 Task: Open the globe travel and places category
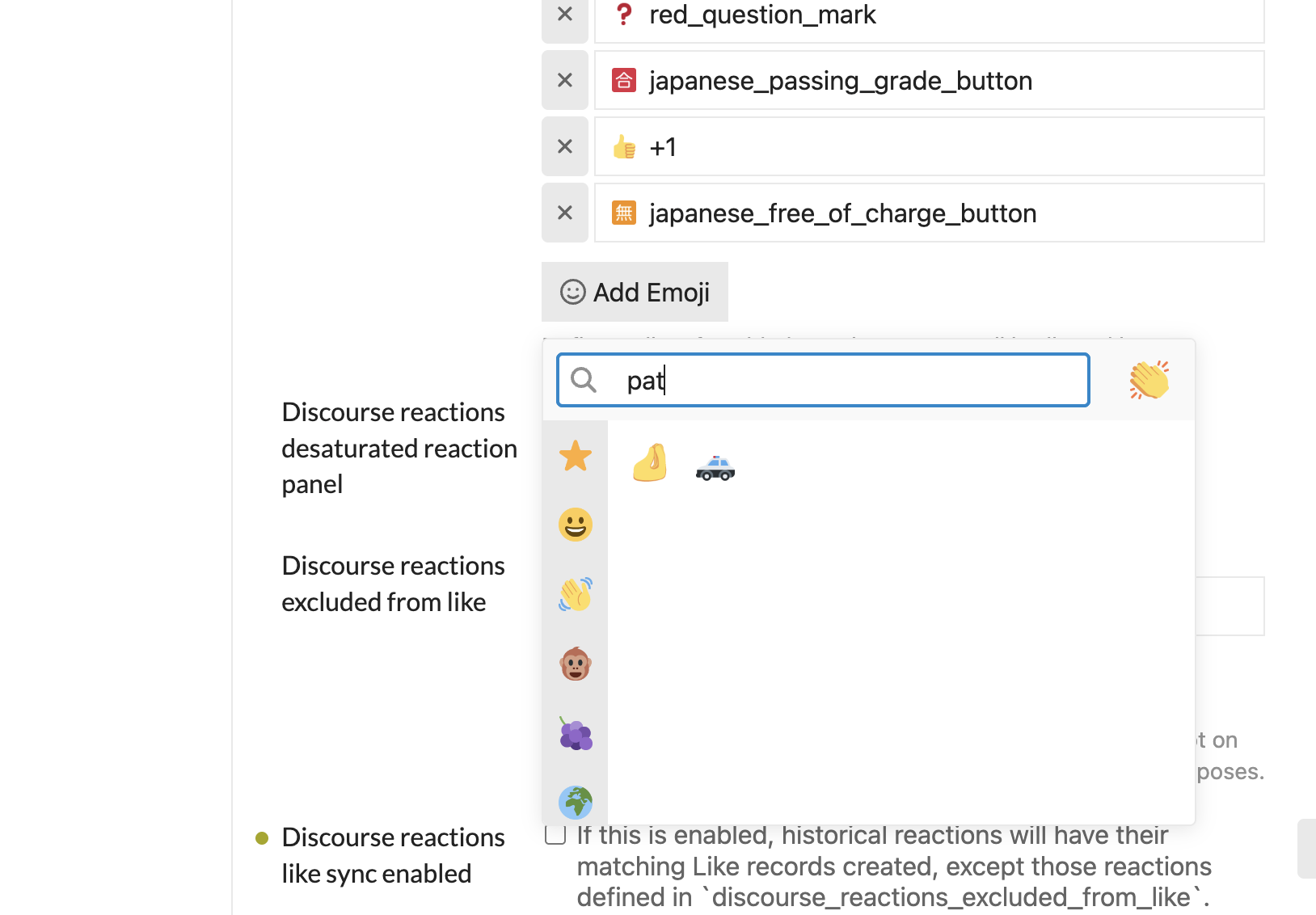[576, 802]
